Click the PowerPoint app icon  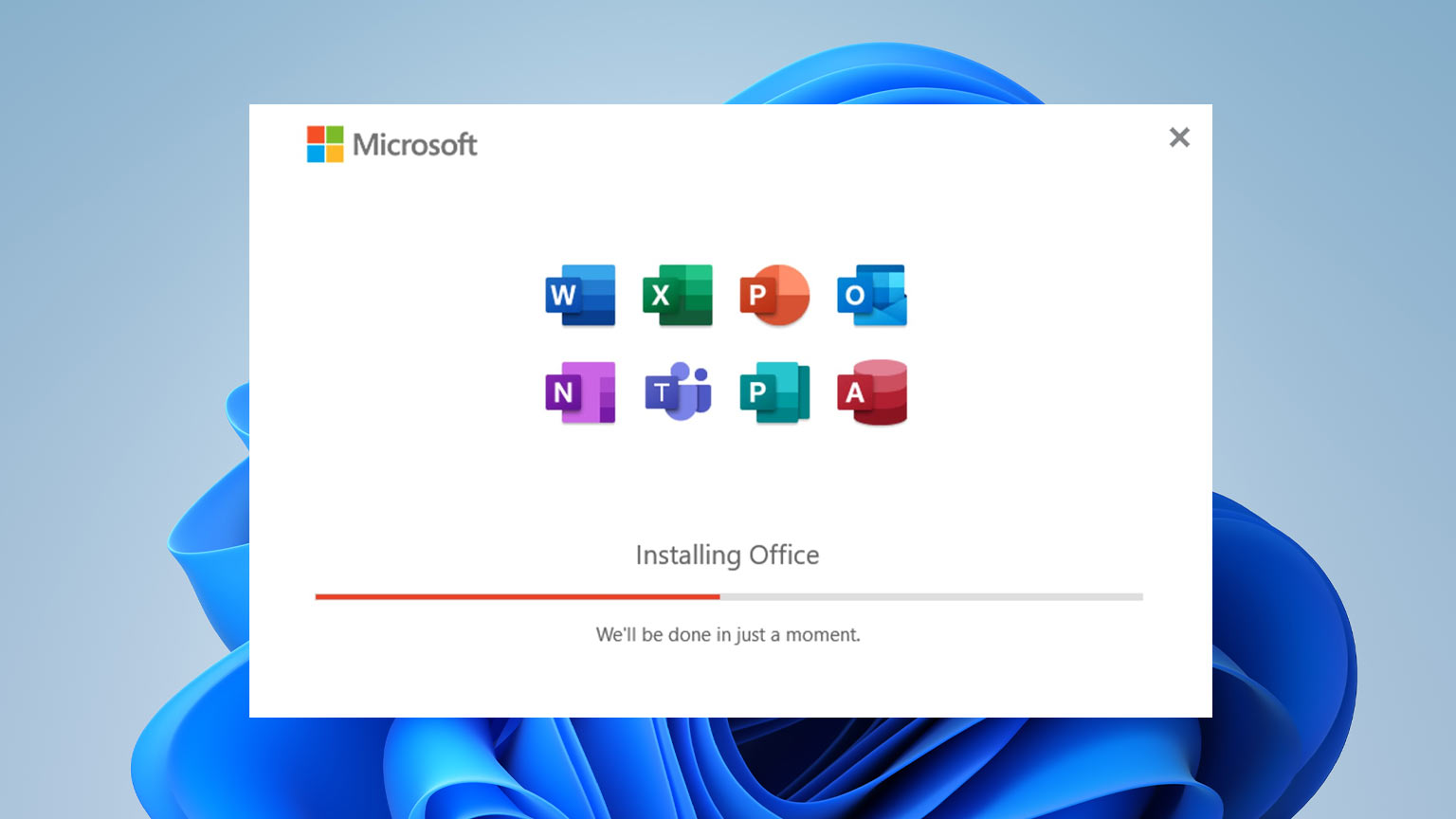point(774,296)
